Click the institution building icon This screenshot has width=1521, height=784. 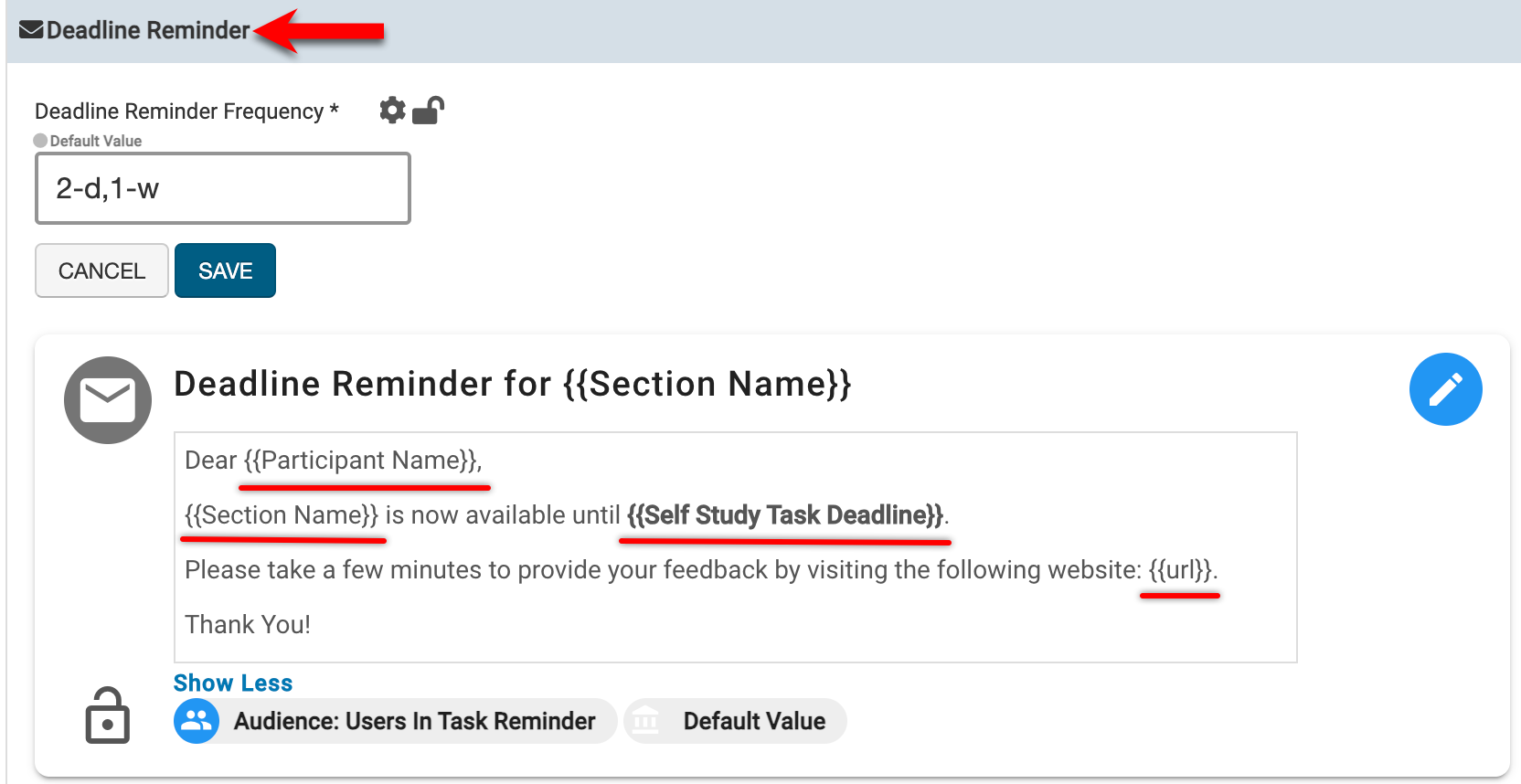click(645, 721)
